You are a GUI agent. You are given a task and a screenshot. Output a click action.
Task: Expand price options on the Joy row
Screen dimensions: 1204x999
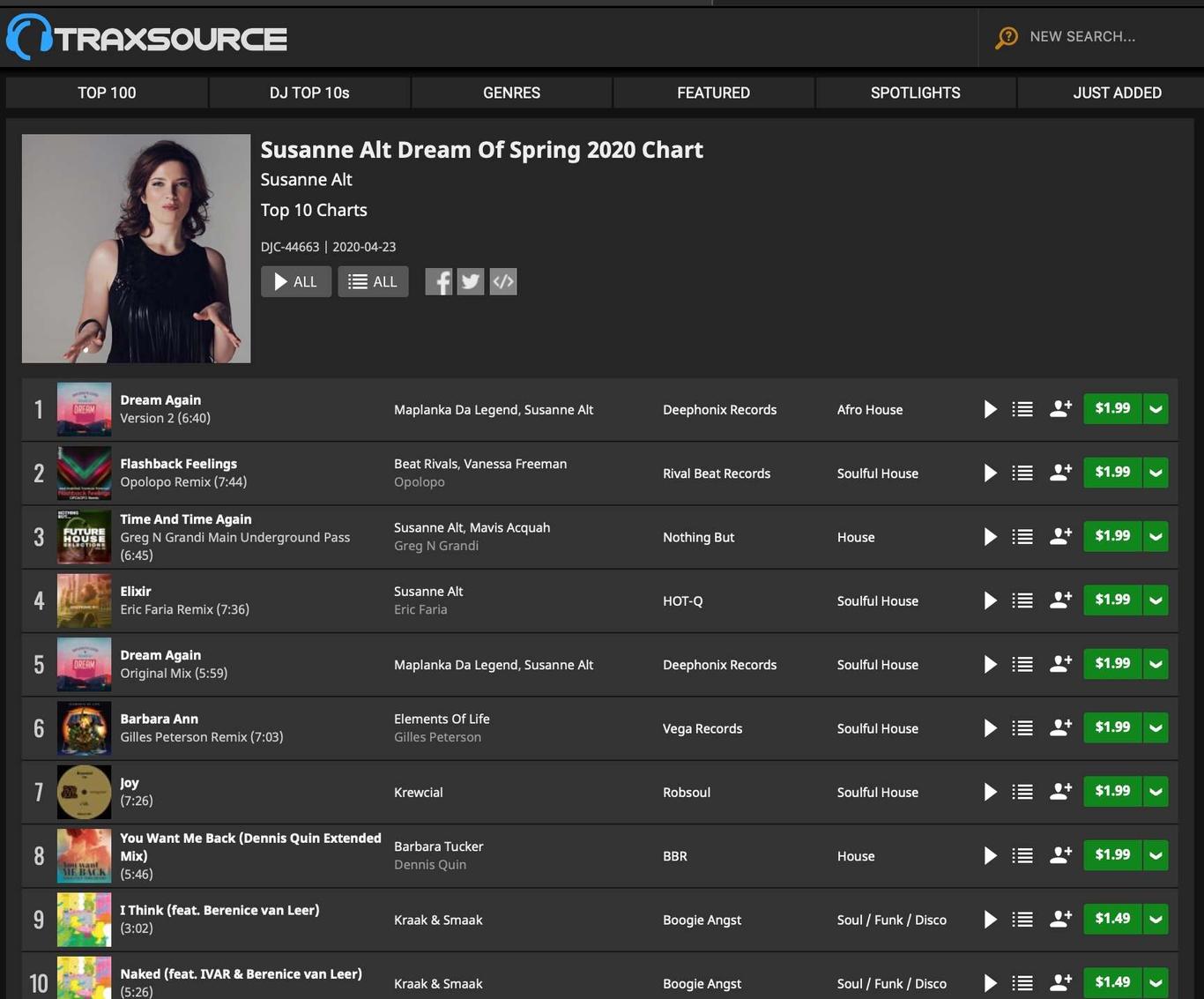point(1156,792)
